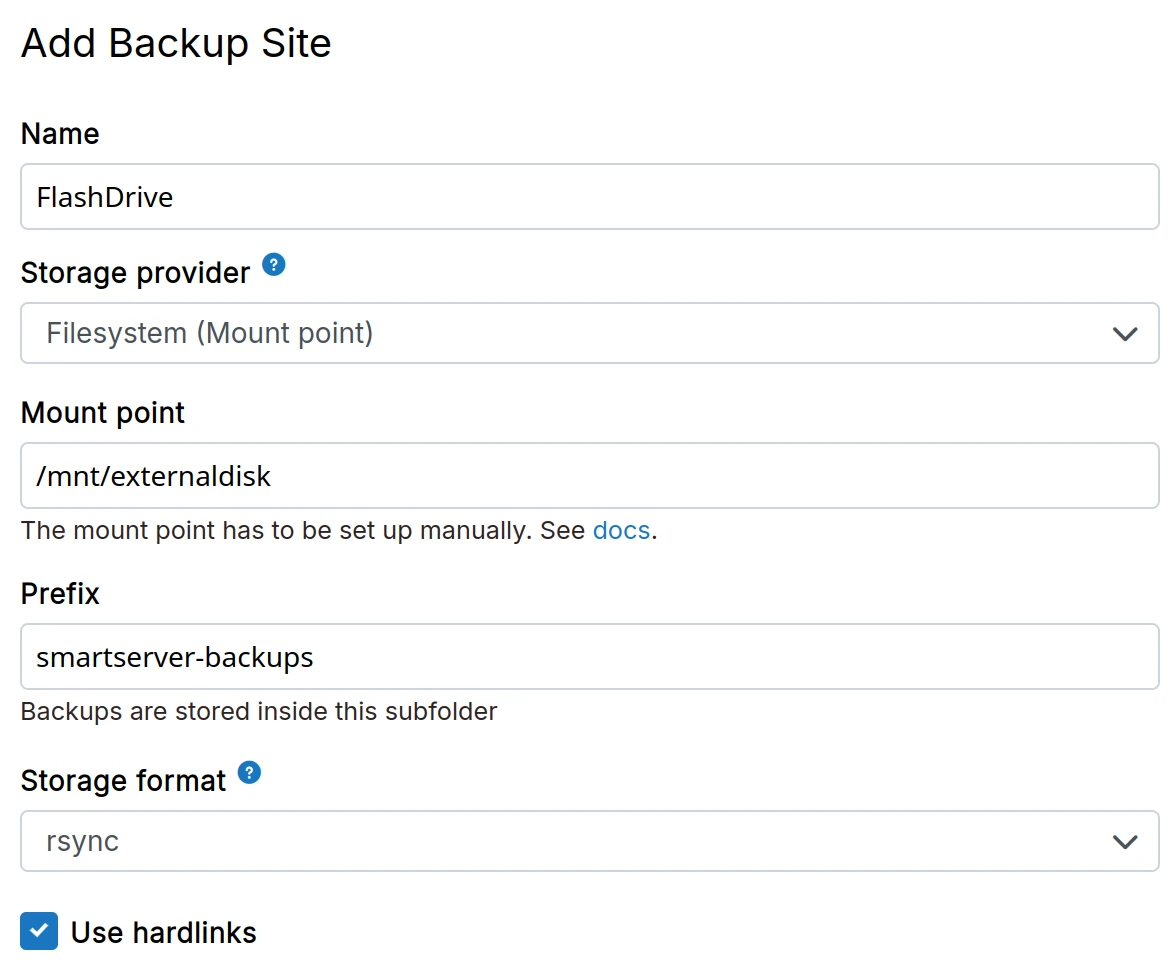
Task: Click the Add Backup Site heading
Action: point(176,43)
